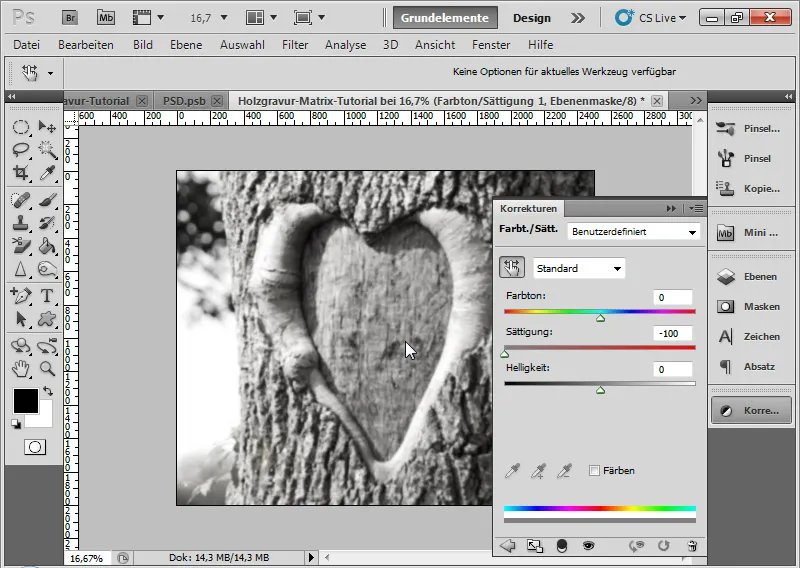Show hidden document tabs chevron
Viewport: 800px width, 568px height.
pos(695,101)
